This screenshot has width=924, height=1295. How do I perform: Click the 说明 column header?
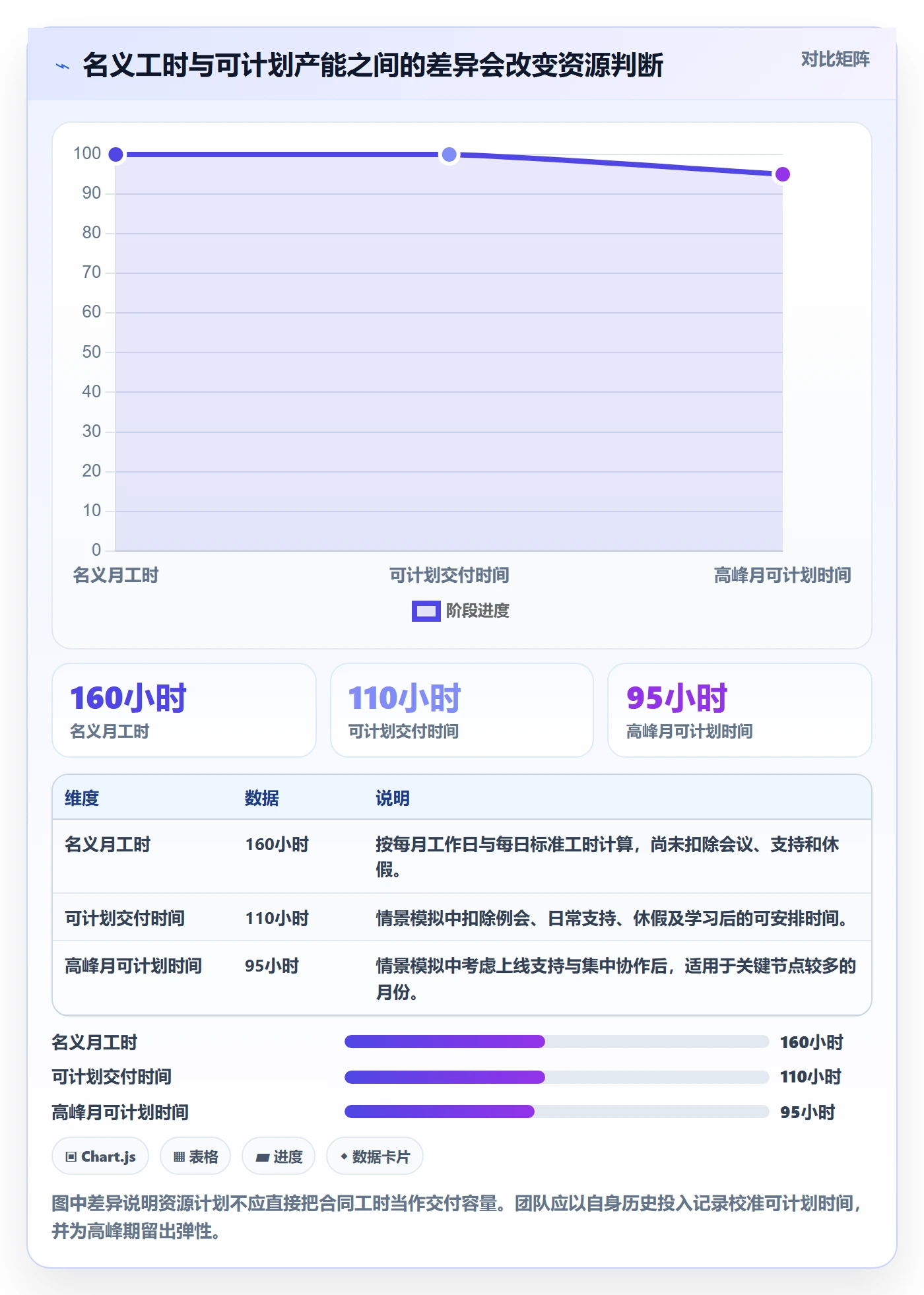393,798
